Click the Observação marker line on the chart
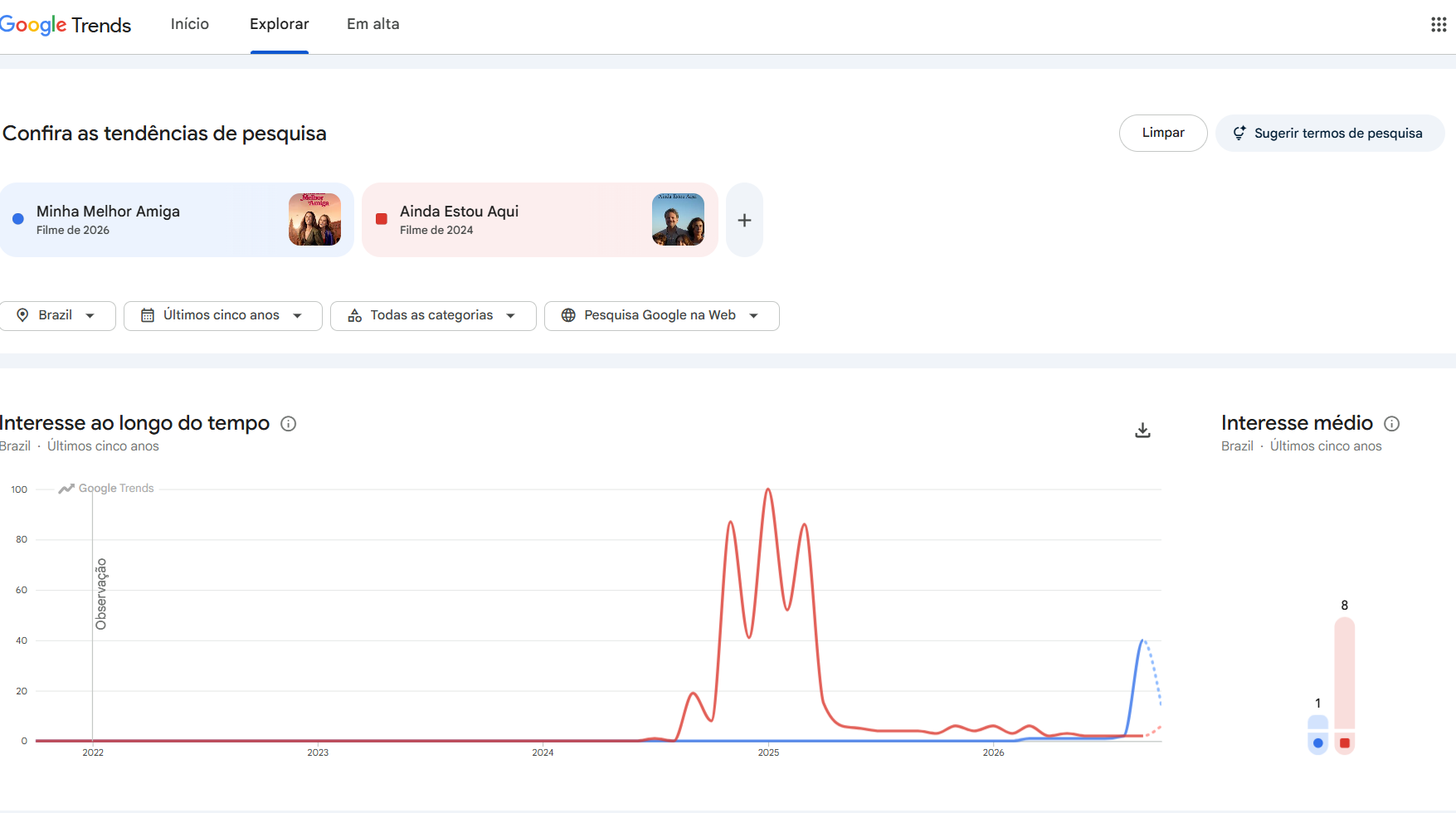1456x813 pixels. point(93,614)
